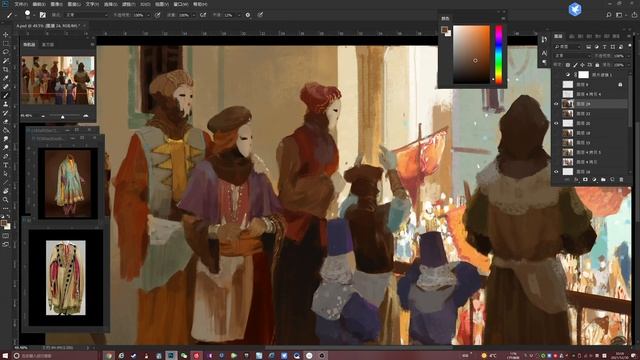The width and height of the screenshot is (640, 360).
Task: Click the Navigator preview thumbnail
Action: tap(58, 80)
